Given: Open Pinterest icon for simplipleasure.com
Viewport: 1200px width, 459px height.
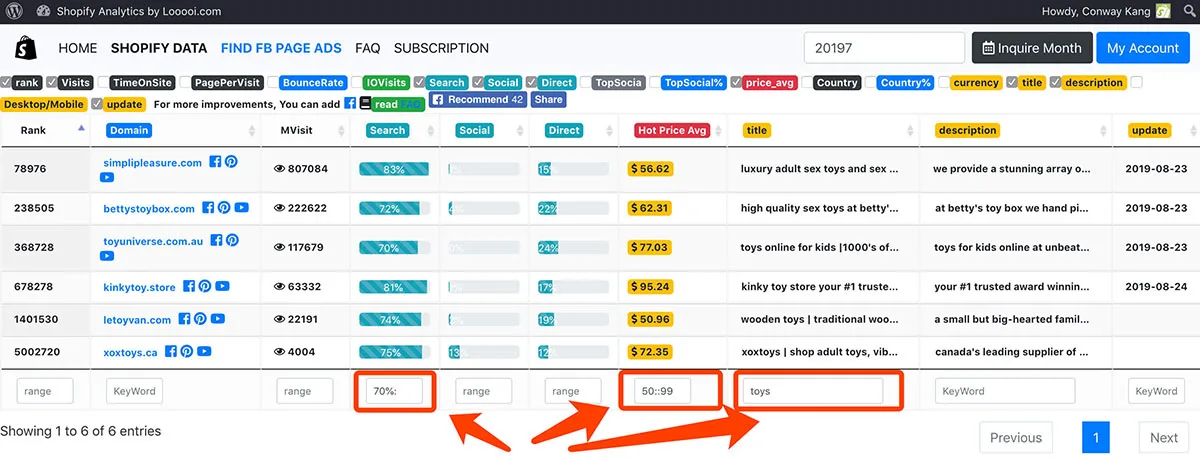Looking at the screenshot, I should click(x=231, y=162).
